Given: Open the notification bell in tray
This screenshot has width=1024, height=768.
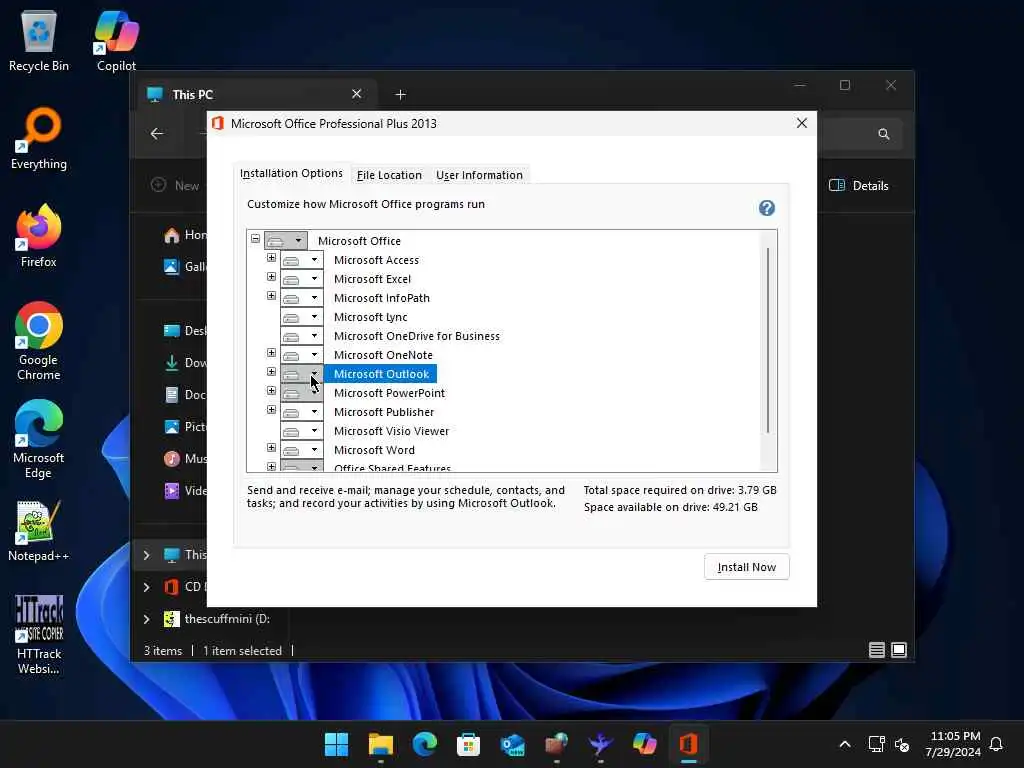Looking at the screenshot, I should tap(996, 744).
